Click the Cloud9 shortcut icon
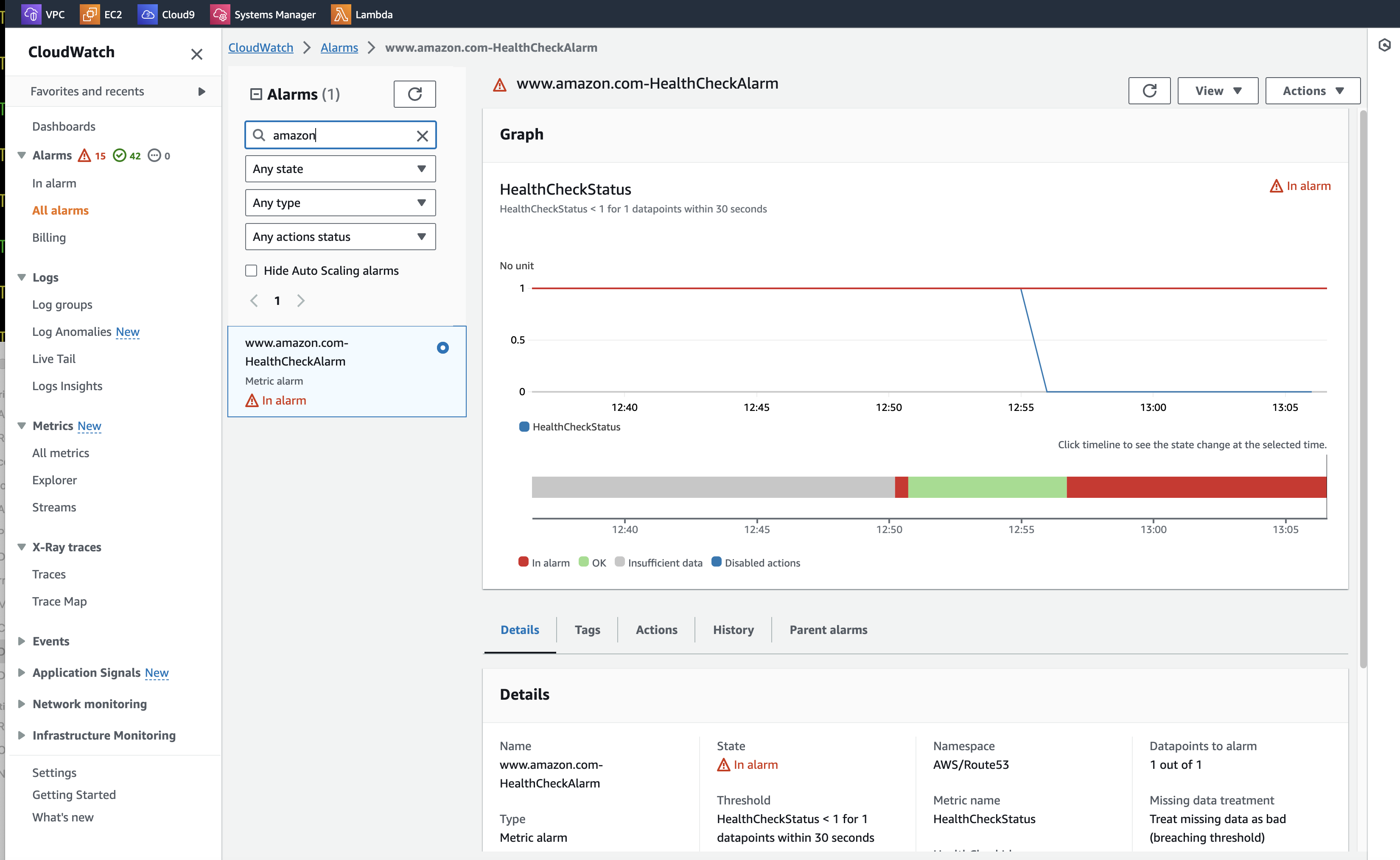This screenshot has height=860, width=1400. (148, 14)
